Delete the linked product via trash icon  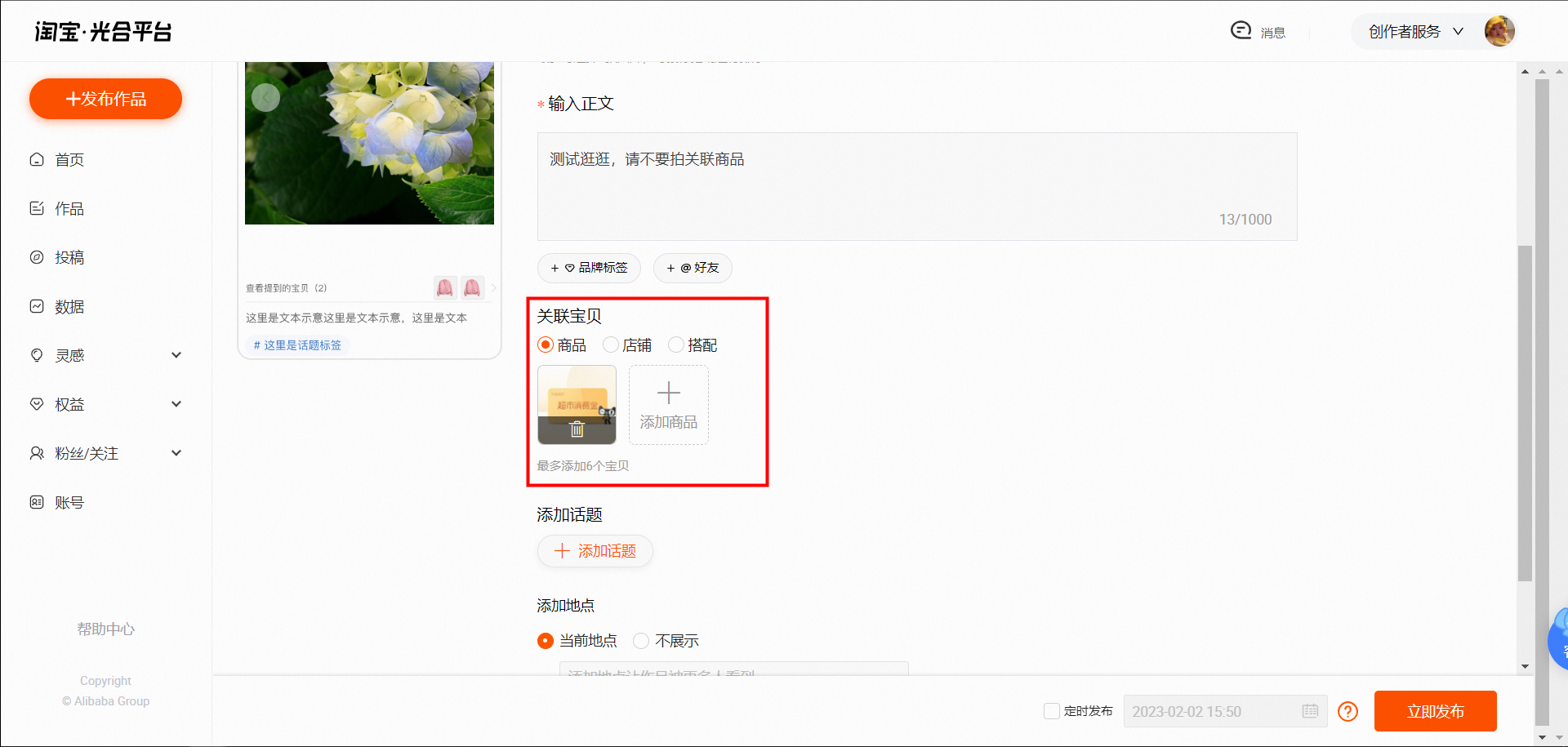coord(577,429)
